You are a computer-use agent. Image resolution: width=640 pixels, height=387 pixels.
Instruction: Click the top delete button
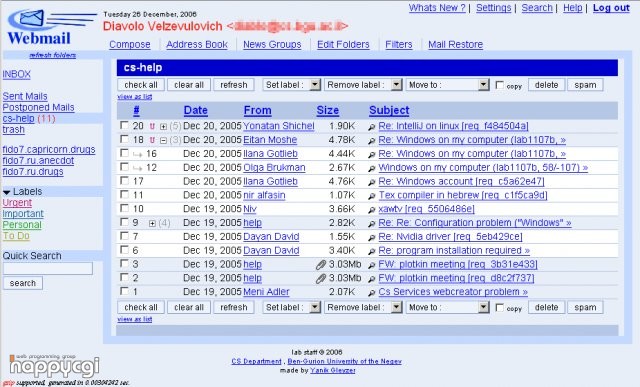tap(547, 85)
